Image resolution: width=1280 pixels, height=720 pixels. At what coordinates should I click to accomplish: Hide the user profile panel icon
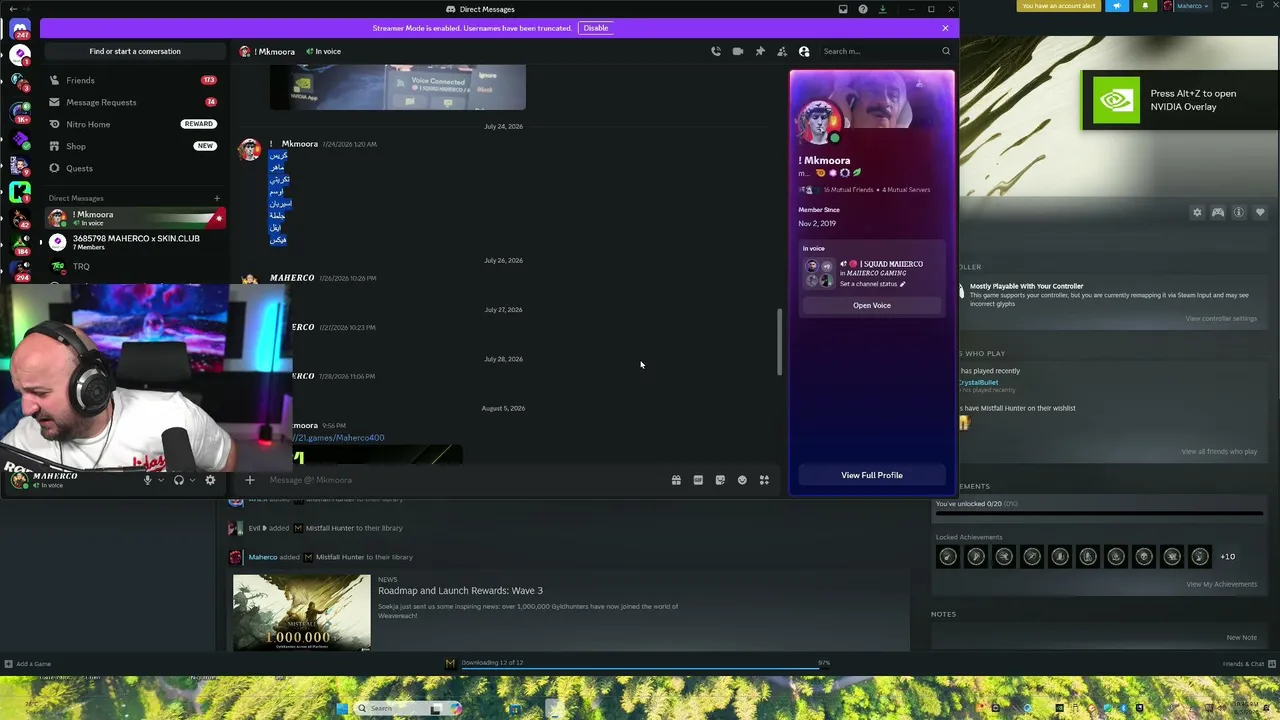[x=804, y=51]
